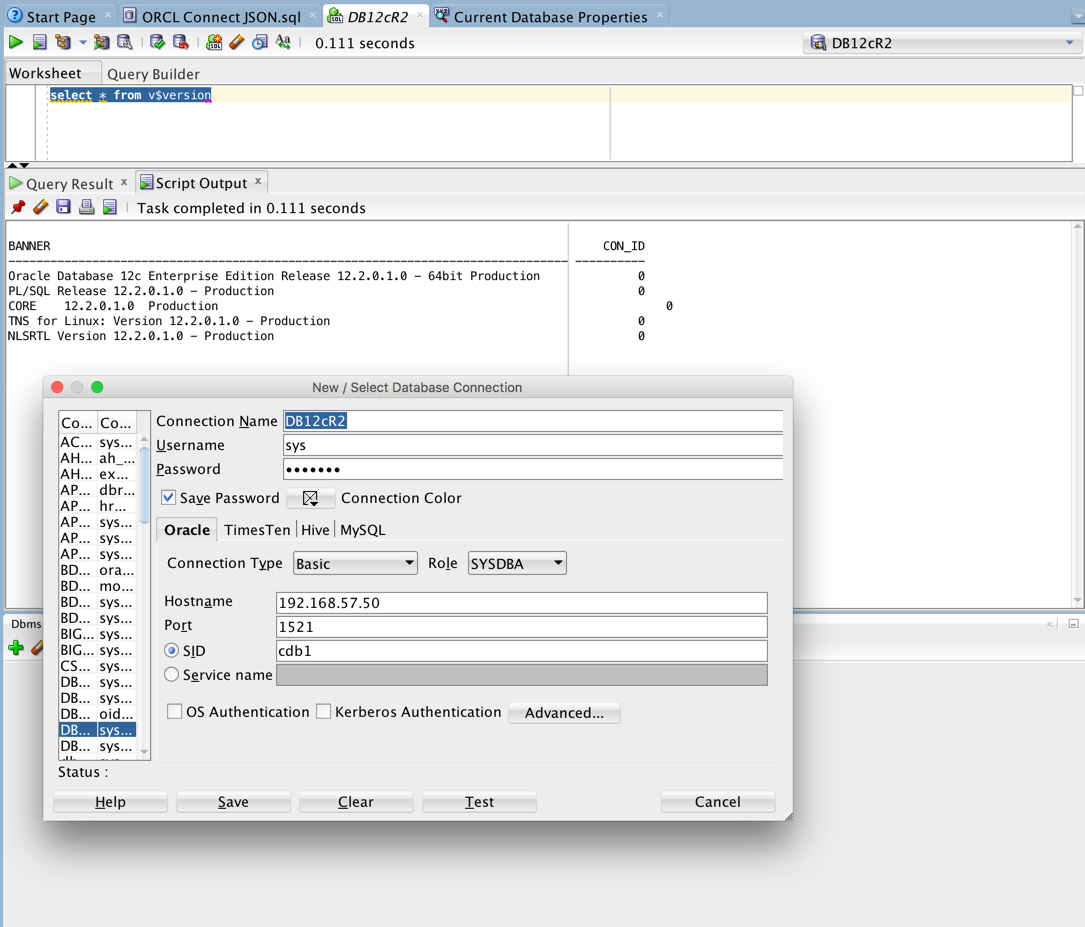The width and height of the screenshot is (1085, 927).
Task: Switch to the Query Builder tab
Action: 153,74
